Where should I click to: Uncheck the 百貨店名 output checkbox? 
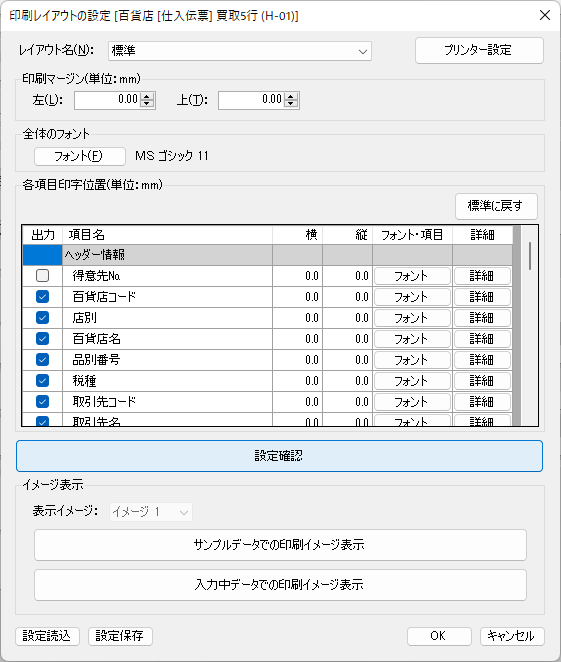click(x=42, y=339)
